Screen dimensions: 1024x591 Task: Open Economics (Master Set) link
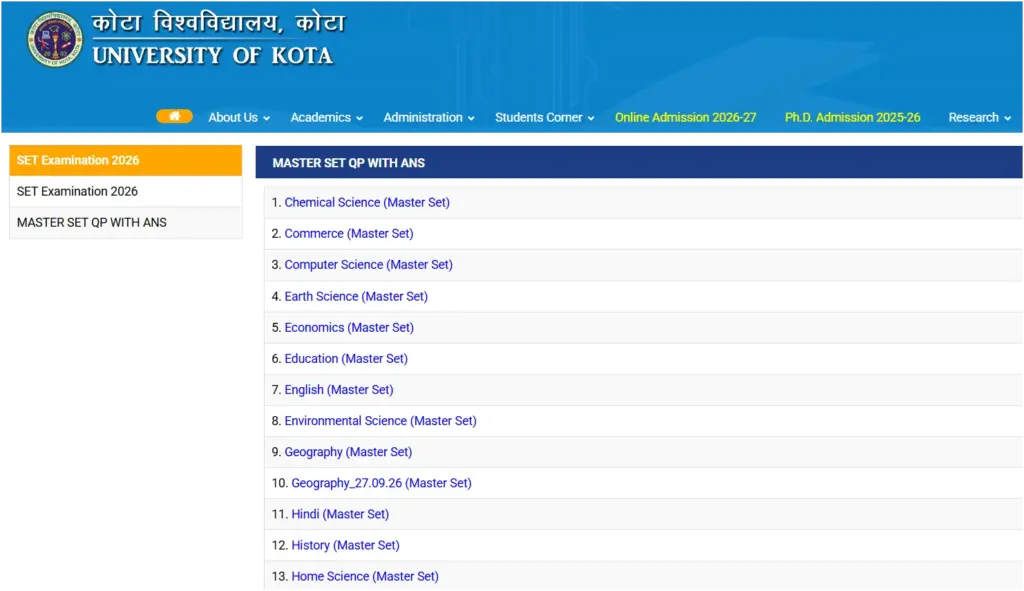tap(349, 328)
